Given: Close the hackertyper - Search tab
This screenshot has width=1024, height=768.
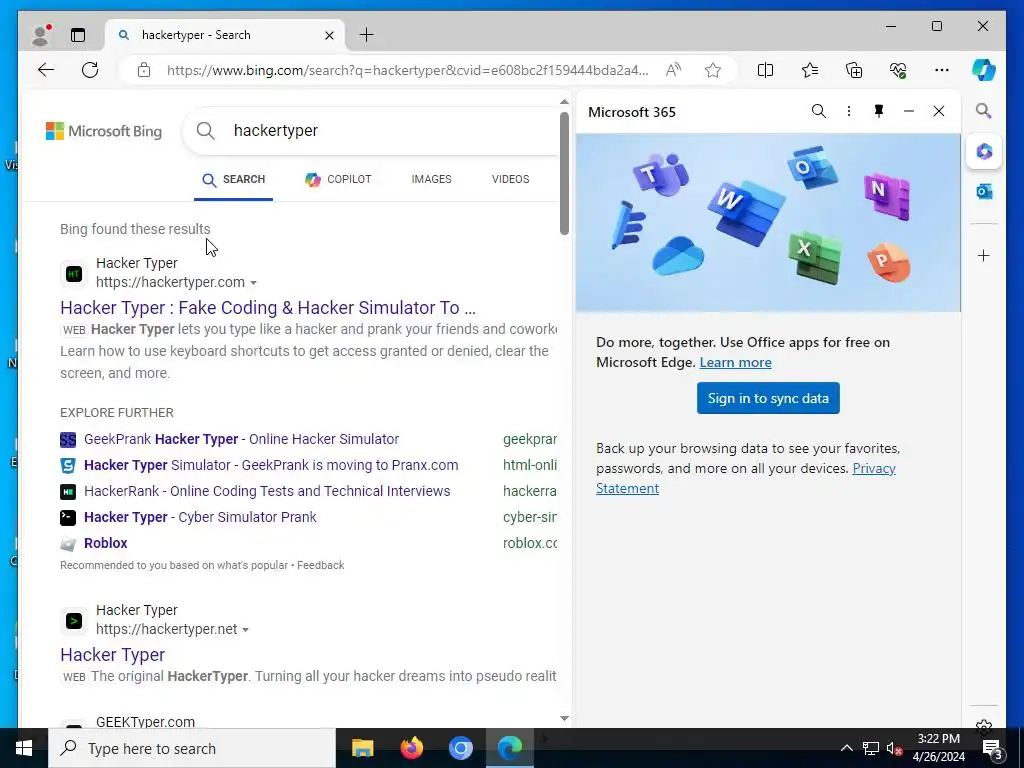Looking at the screenshot, I should point(330,35).
